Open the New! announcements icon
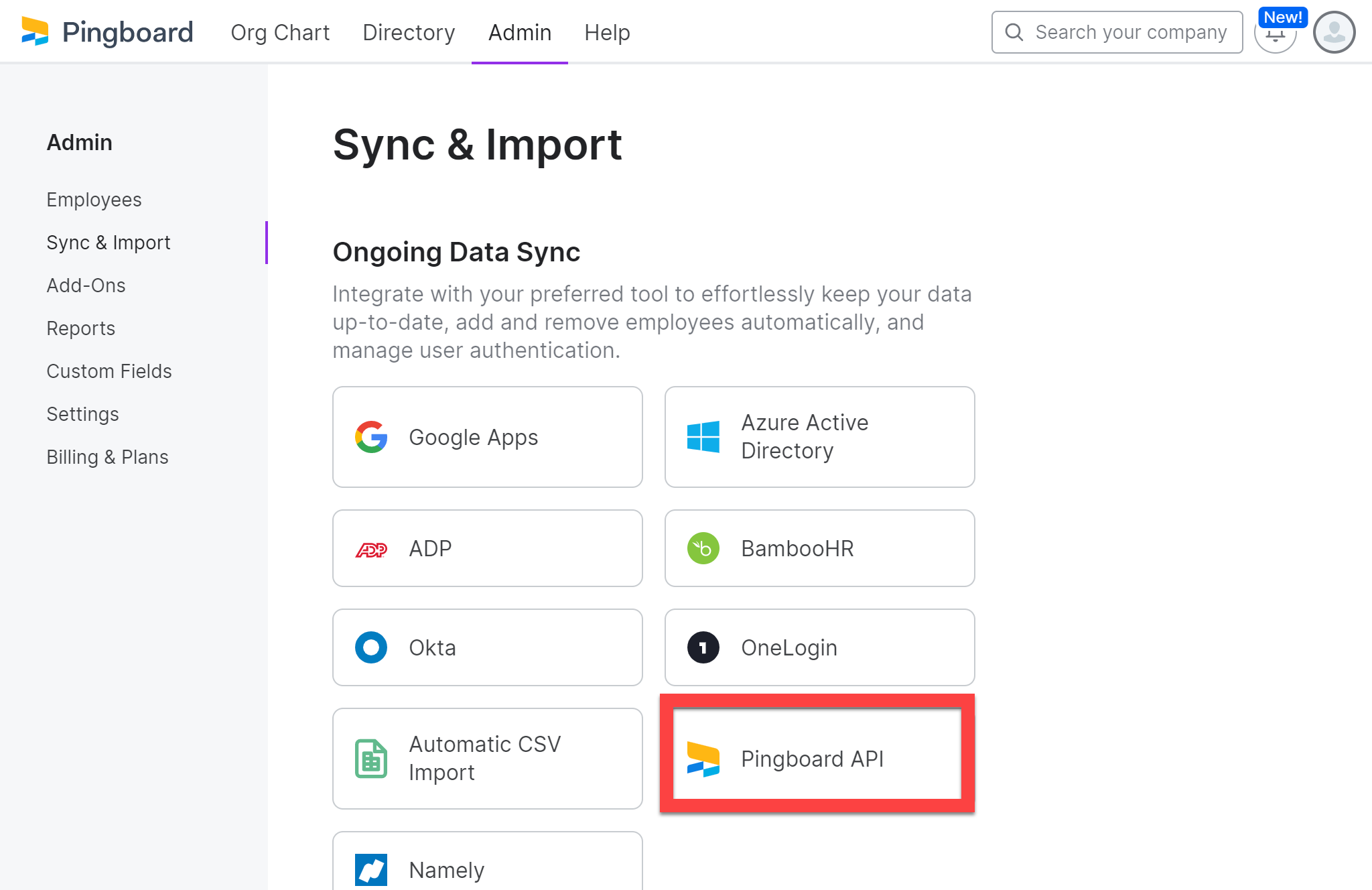This screenshot has height=890, width=1372. point(1276,32)
